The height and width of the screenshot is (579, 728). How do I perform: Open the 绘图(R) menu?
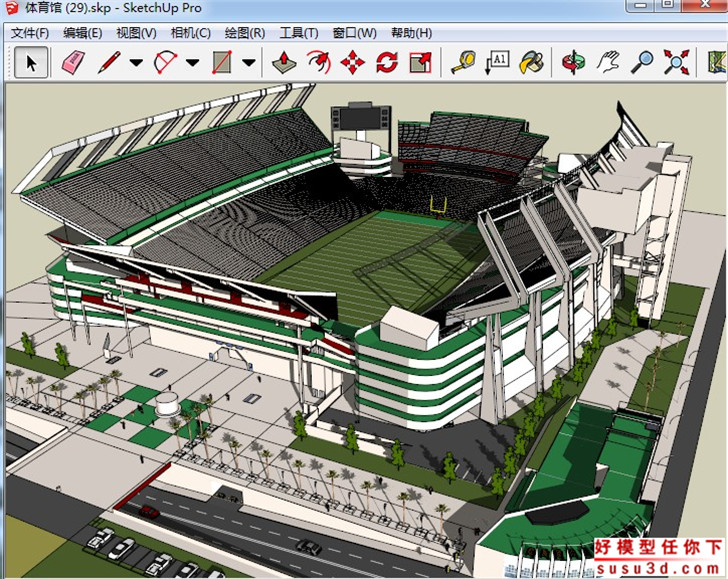(x=245, y=33)
